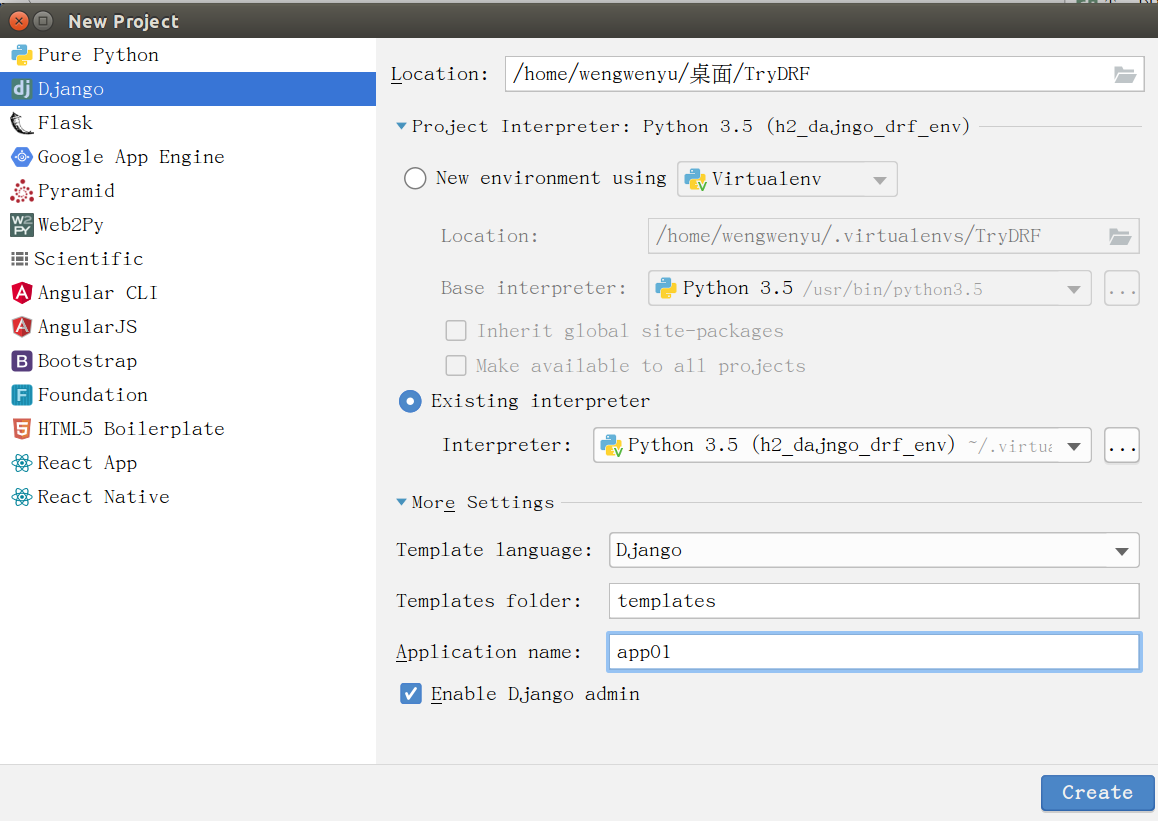Click the Foundation F icon
The height and width of the screenshot is (821, 1158).
21,395
